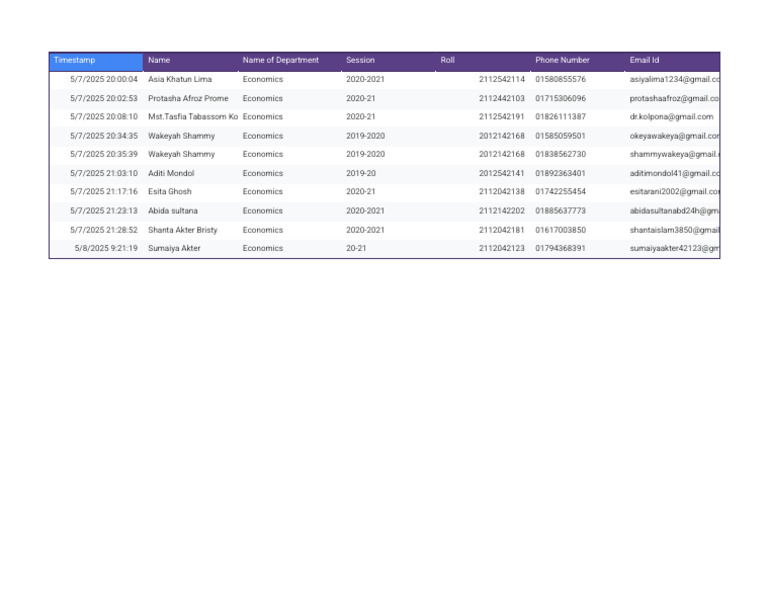Select session 2020-2021 in Abida sultana's row

point(365,211)
